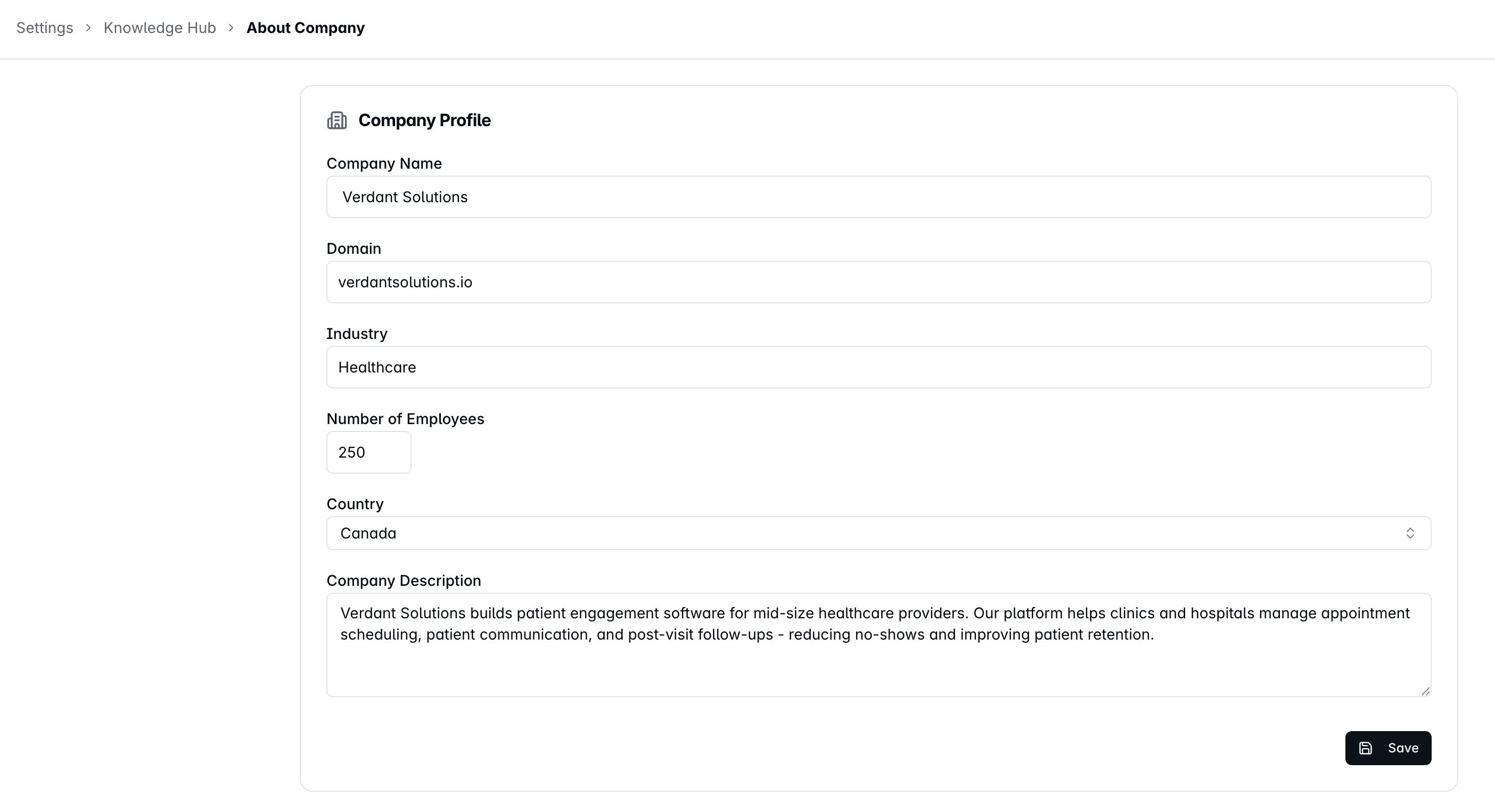Click the building icon beside Company Profile

click(336, 121)
